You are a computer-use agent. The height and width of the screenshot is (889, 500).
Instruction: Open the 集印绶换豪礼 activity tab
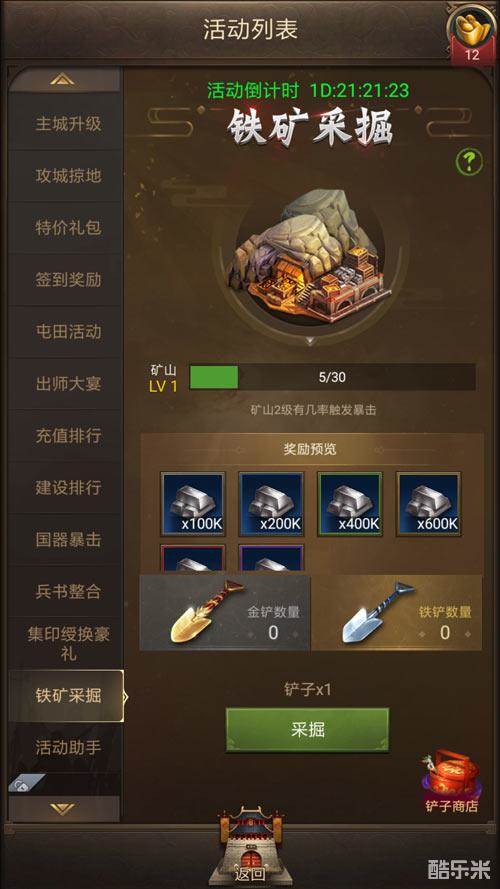(66, 644)
